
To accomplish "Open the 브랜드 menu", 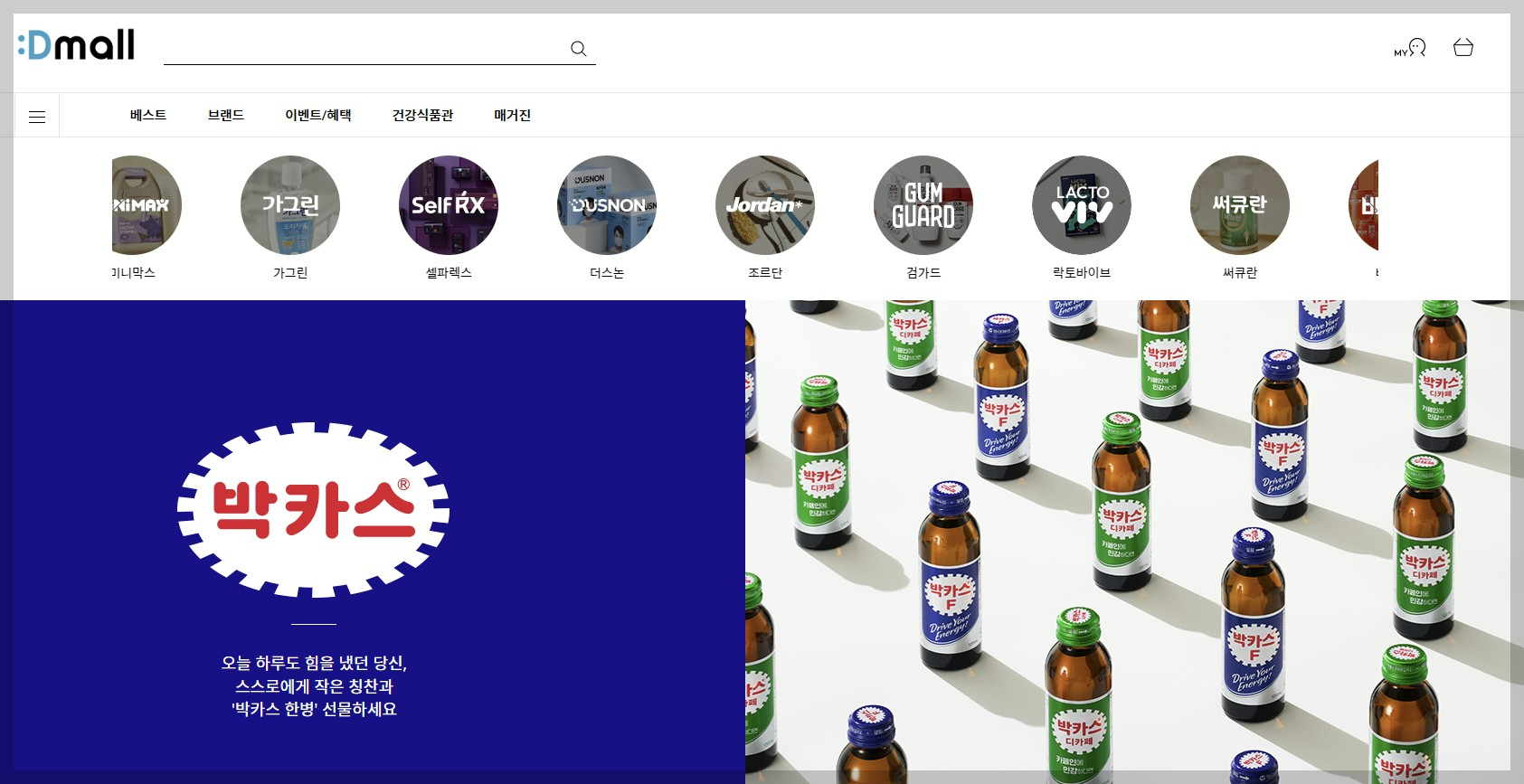I will pos(226,115).
